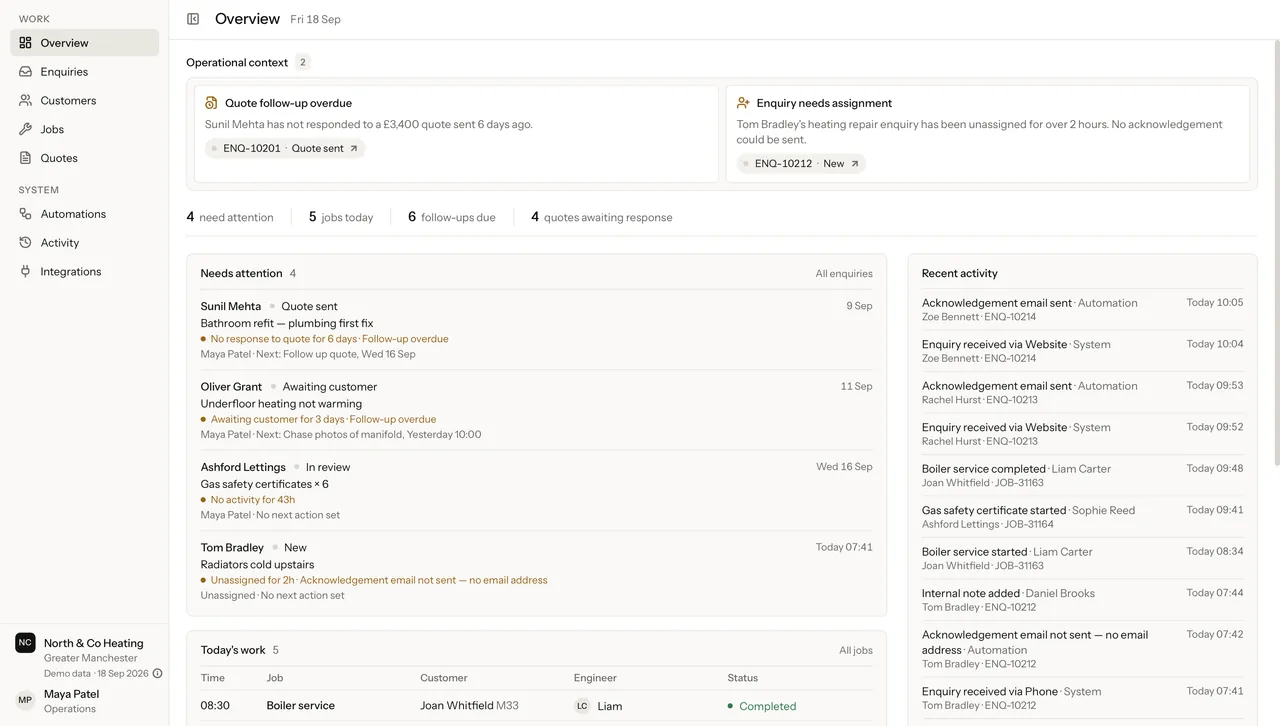Click Joan Whitfield in Today's work table
The height and width of the screenshot is (726, 1280).
(x=457, y=706)
